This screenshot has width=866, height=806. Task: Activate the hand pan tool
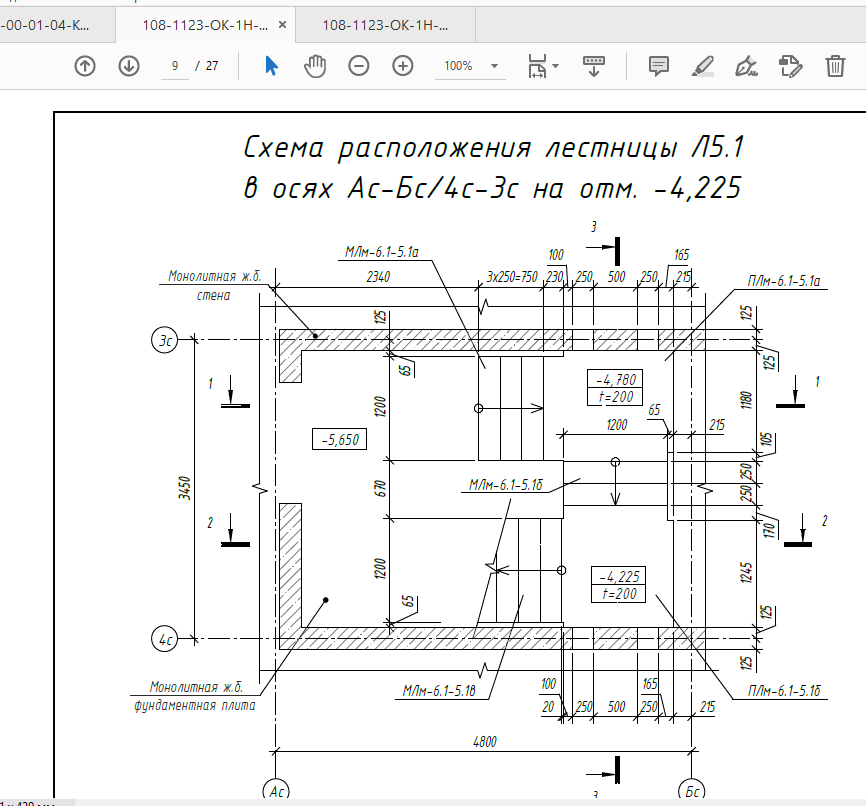pyautogui.click(x=315, y=66)
